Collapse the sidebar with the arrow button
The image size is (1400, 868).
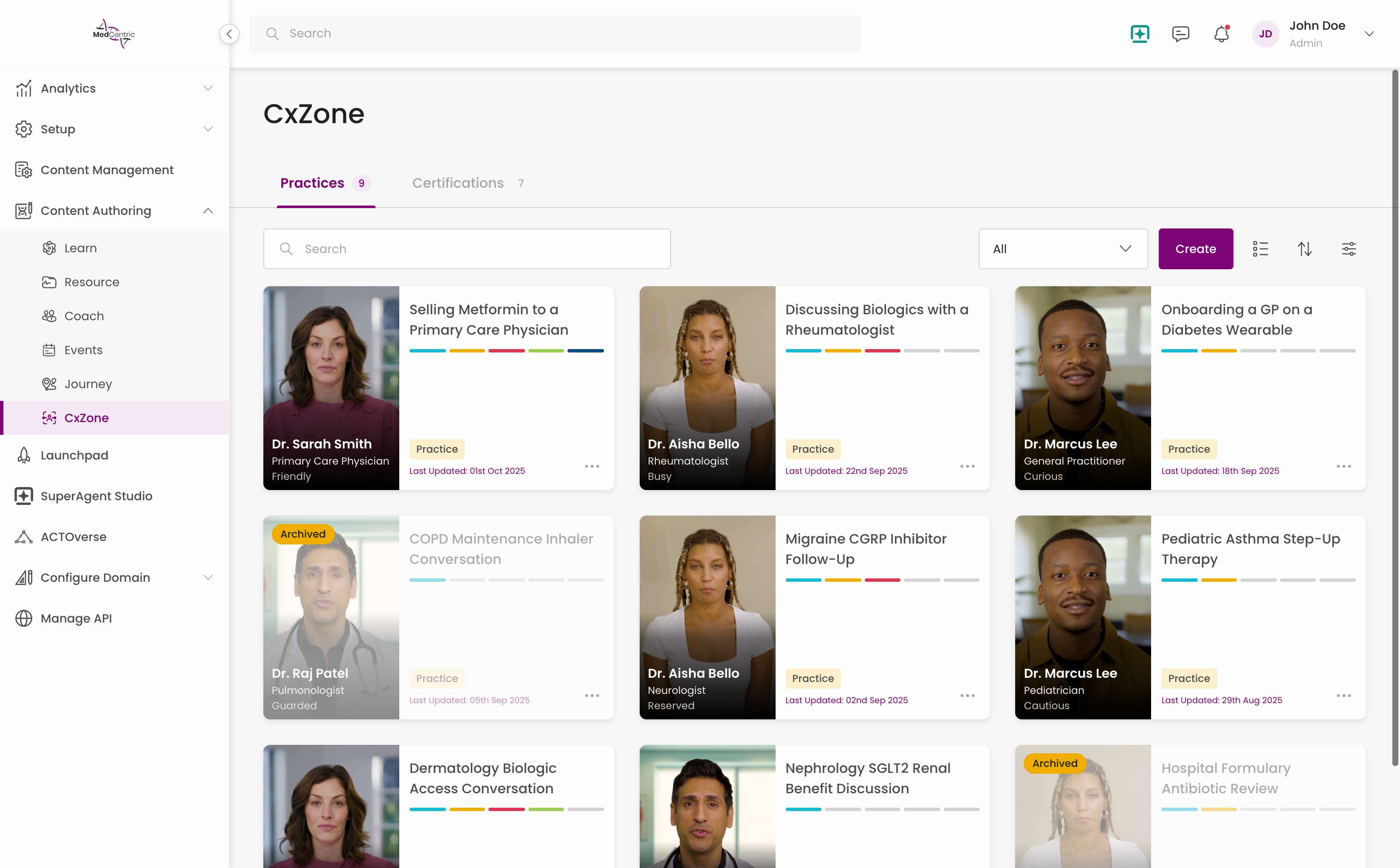pyautogui.click(x=229, y=34)
